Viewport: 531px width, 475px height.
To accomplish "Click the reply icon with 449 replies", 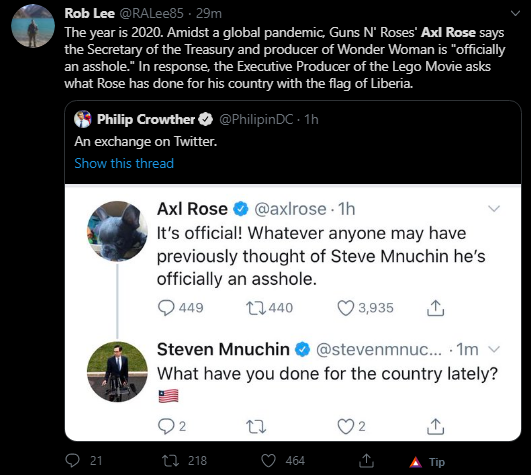I will (166, 308).
